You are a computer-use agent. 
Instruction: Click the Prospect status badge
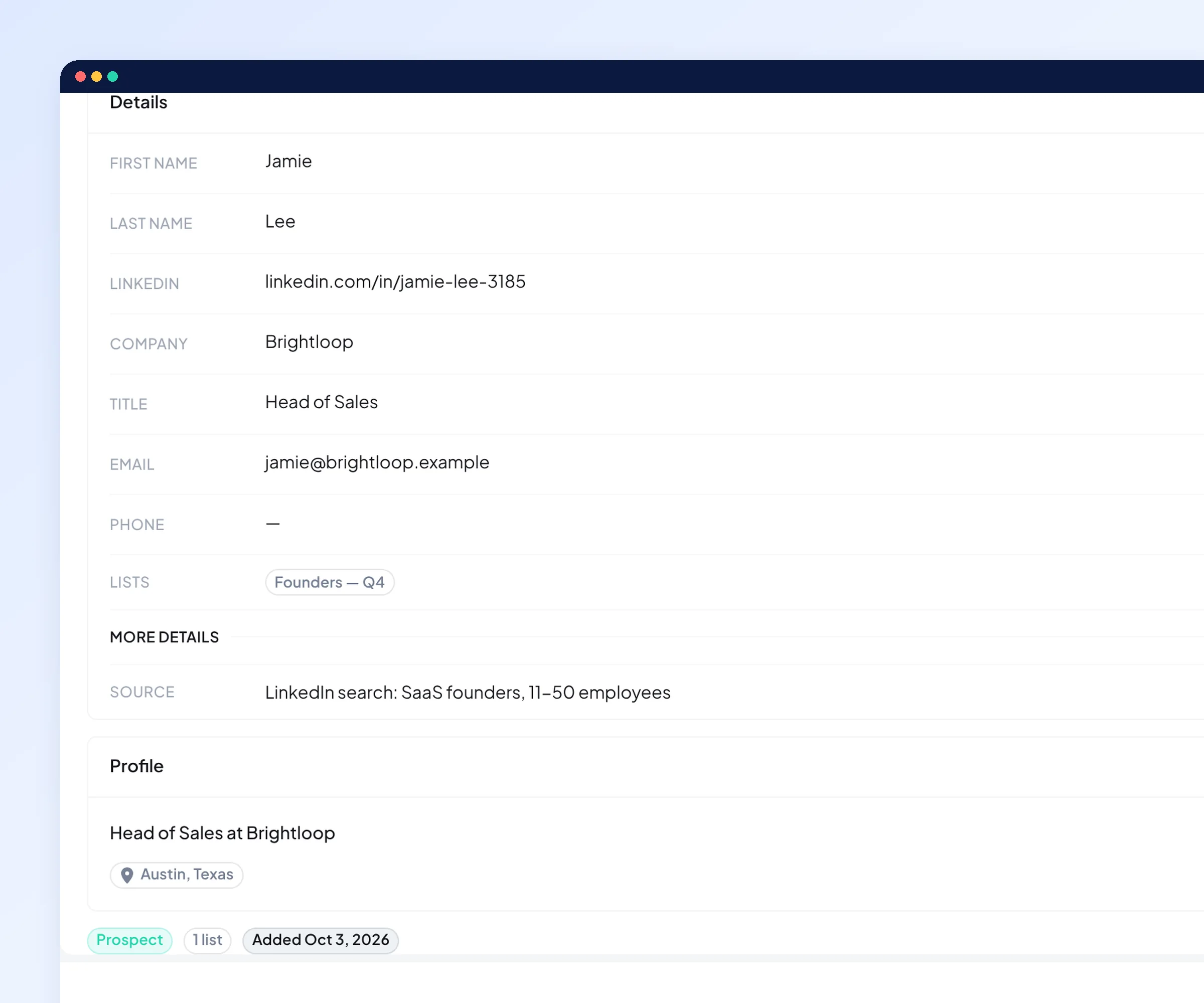pyautogui.click(x=129, y=940)
